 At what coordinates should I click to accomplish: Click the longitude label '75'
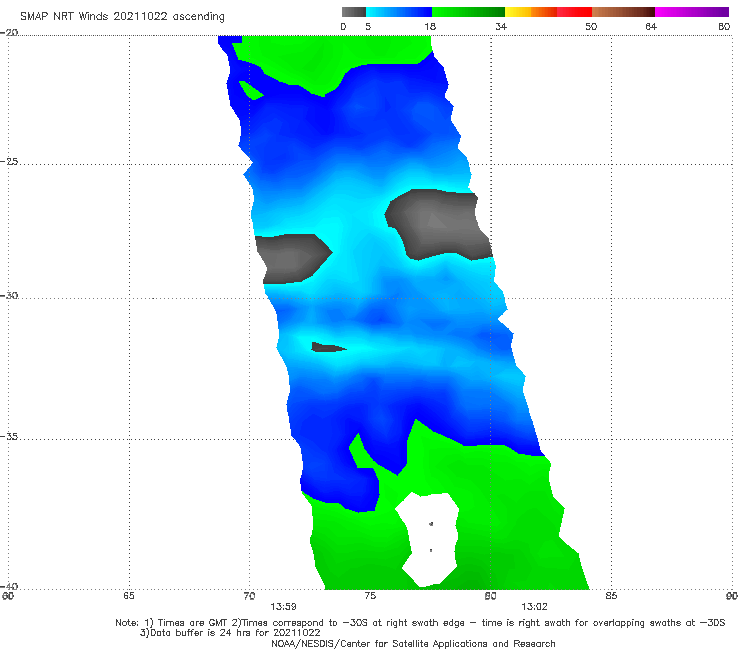[x=370, y=596]
